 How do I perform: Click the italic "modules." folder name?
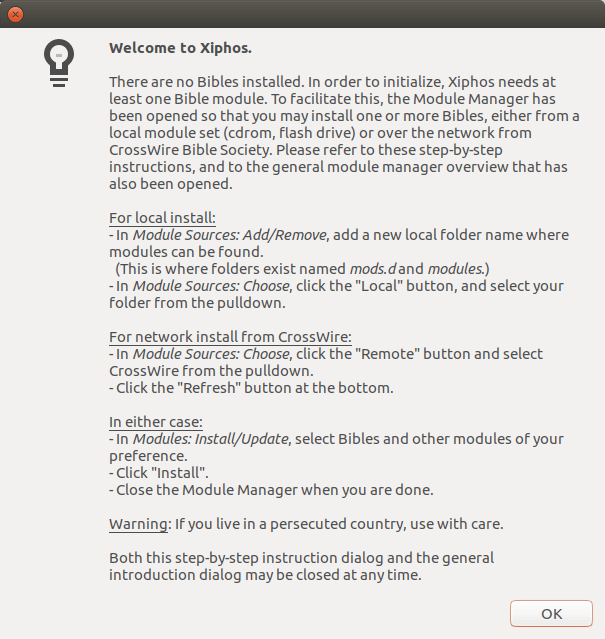pos(456,269)
